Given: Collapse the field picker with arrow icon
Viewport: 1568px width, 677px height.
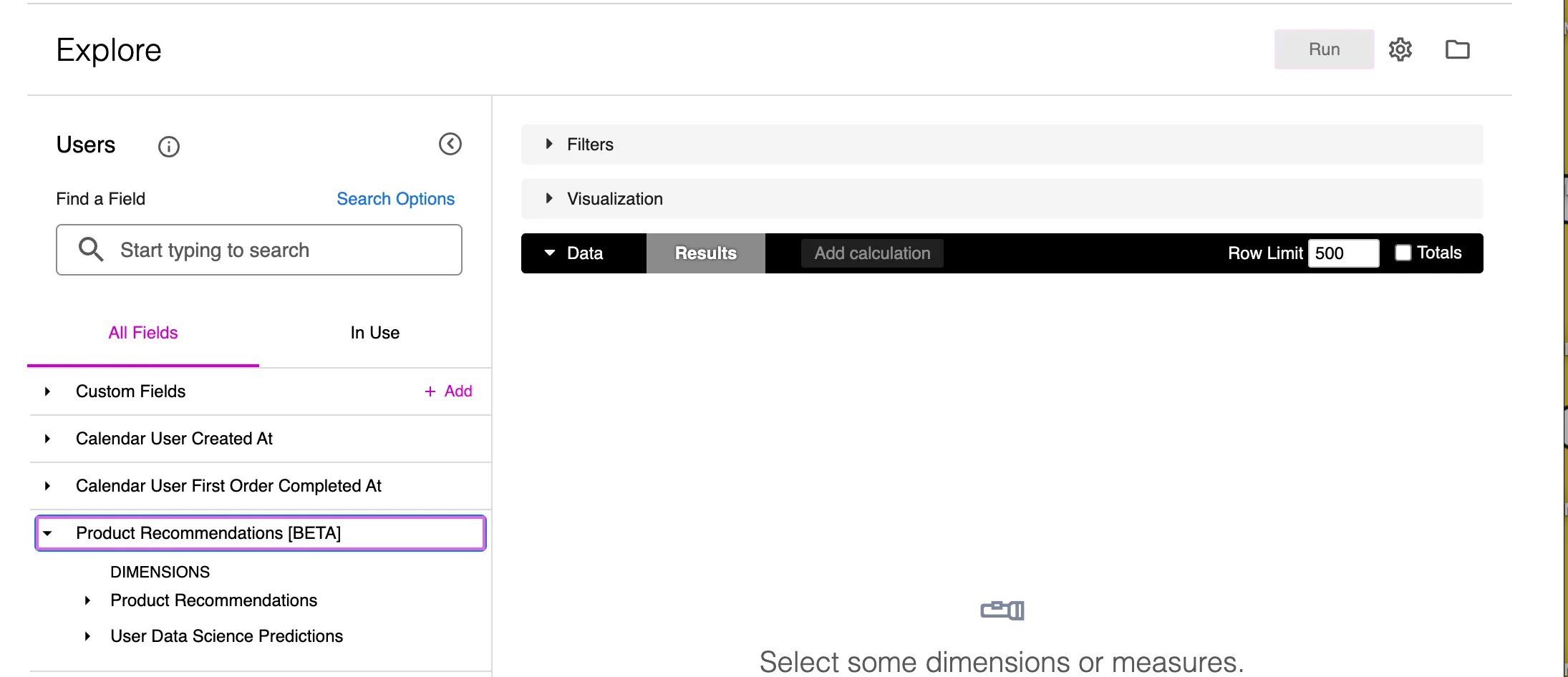Looking at the screenshot, I should (x=450, y=144).
